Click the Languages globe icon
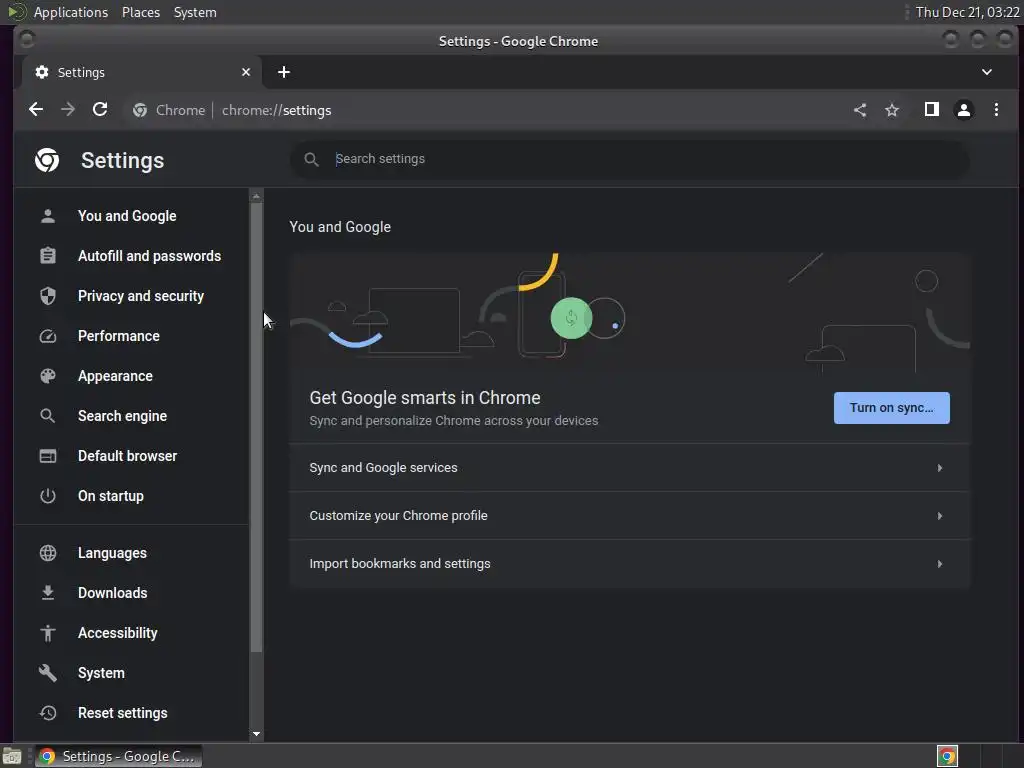Image resolution: width=1024 pixels, height=768 pixels. coord(48,552)
